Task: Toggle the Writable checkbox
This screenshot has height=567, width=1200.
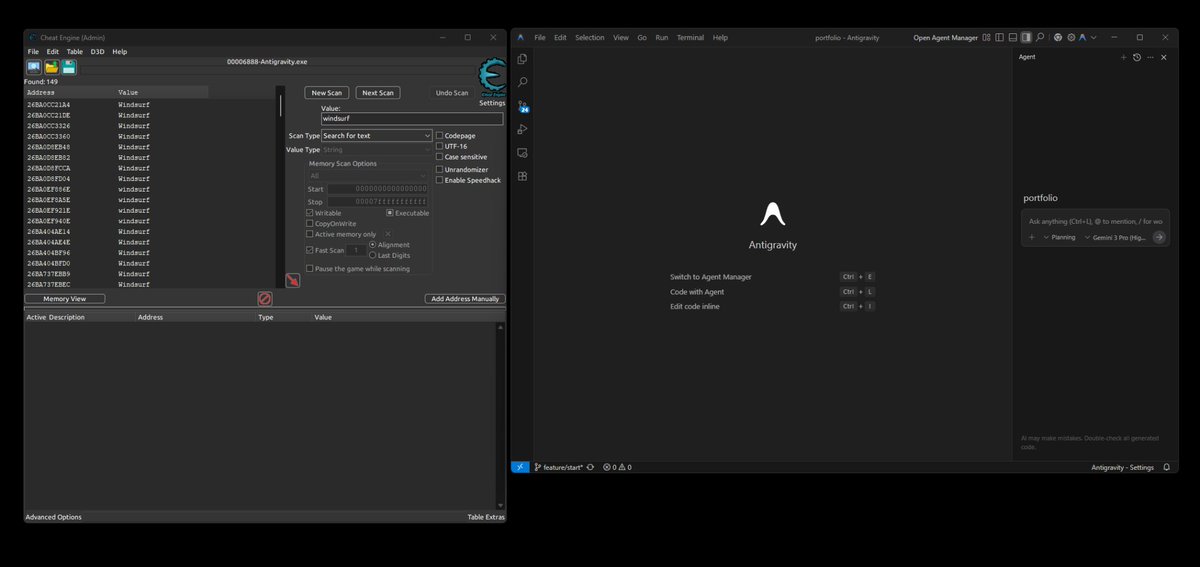Action: tap(310, 213)
